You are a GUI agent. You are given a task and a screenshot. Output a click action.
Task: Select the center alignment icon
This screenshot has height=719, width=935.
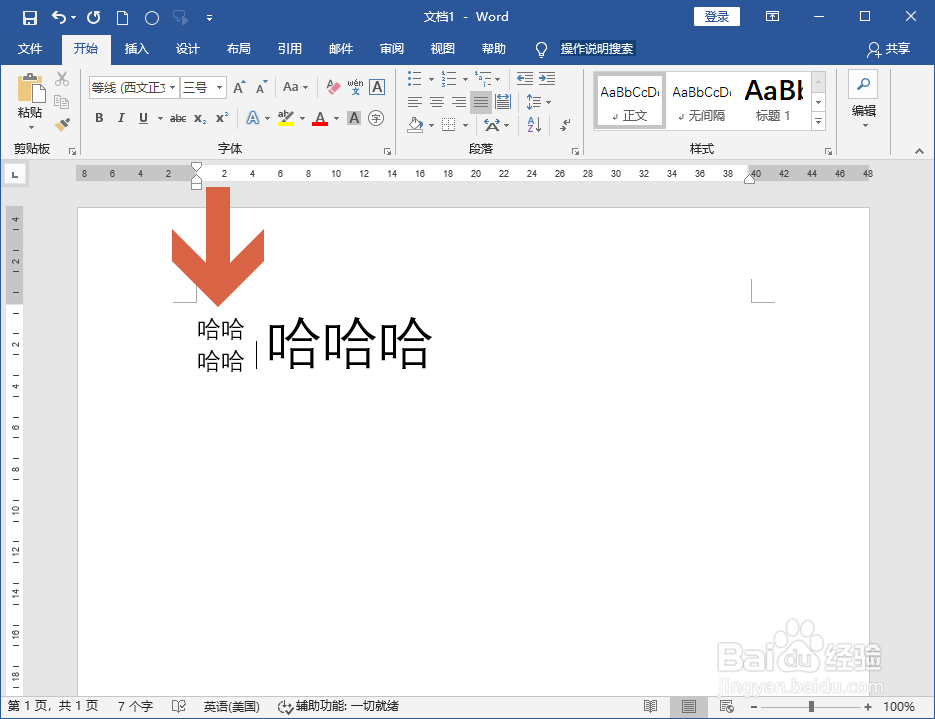click(x=437, y=102)
